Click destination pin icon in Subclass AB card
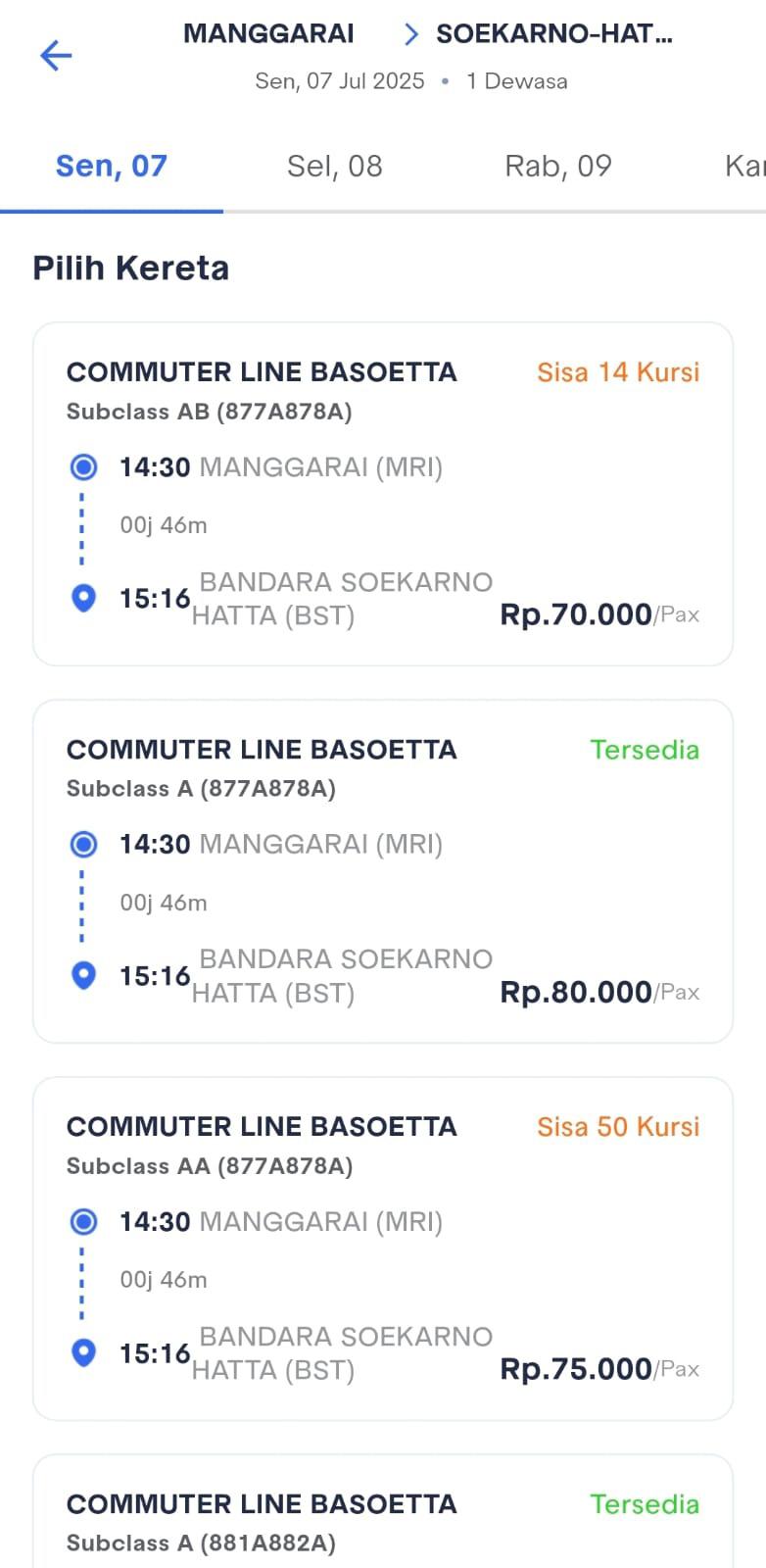 [84, 598]
